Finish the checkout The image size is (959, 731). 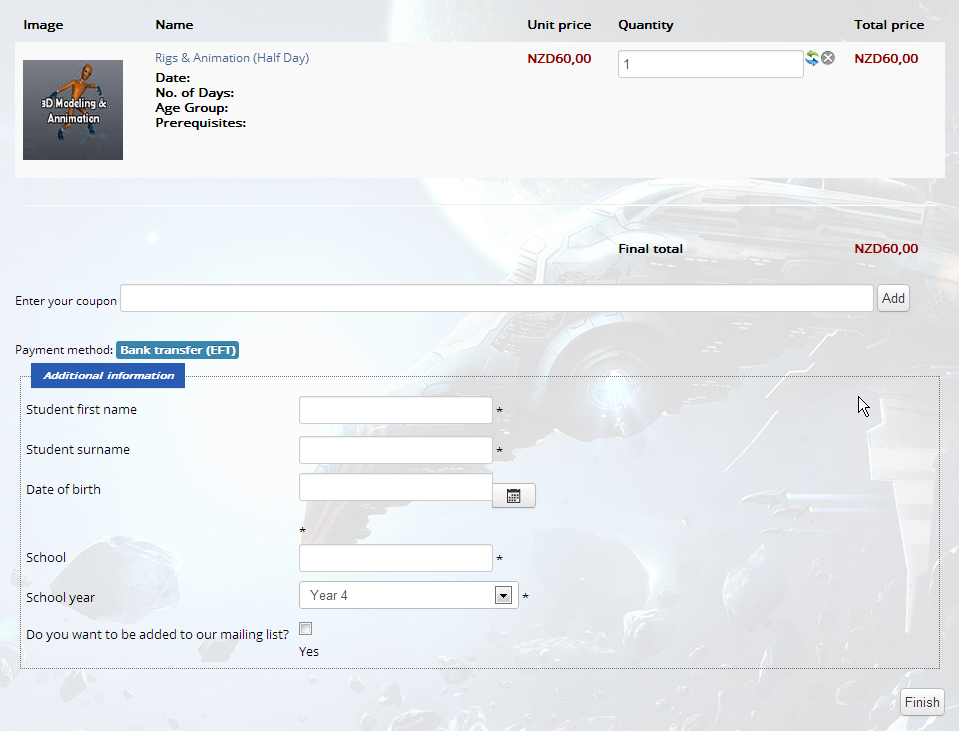pos(922,702)
